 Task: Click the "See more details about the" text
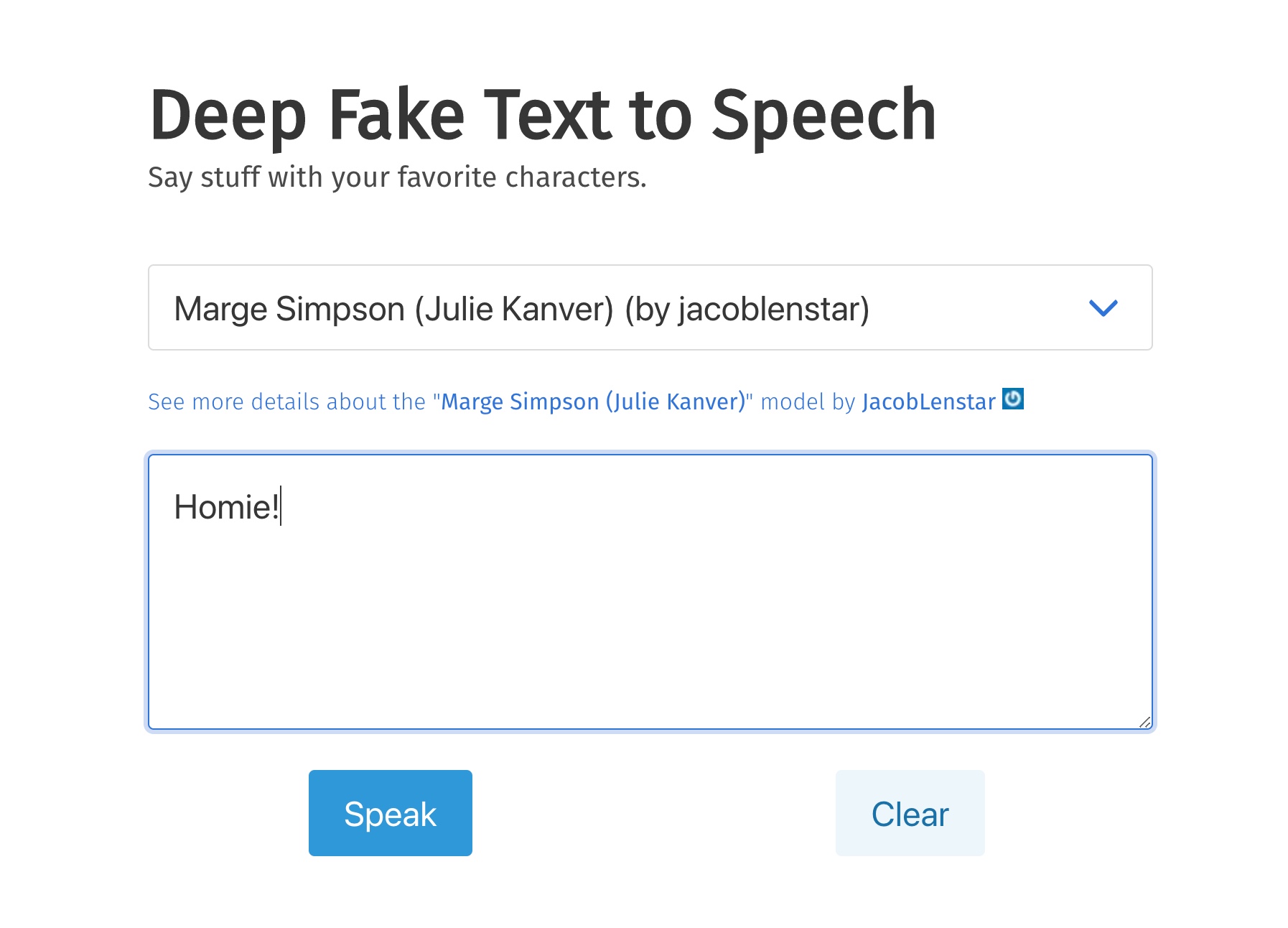tap(286, 402)
